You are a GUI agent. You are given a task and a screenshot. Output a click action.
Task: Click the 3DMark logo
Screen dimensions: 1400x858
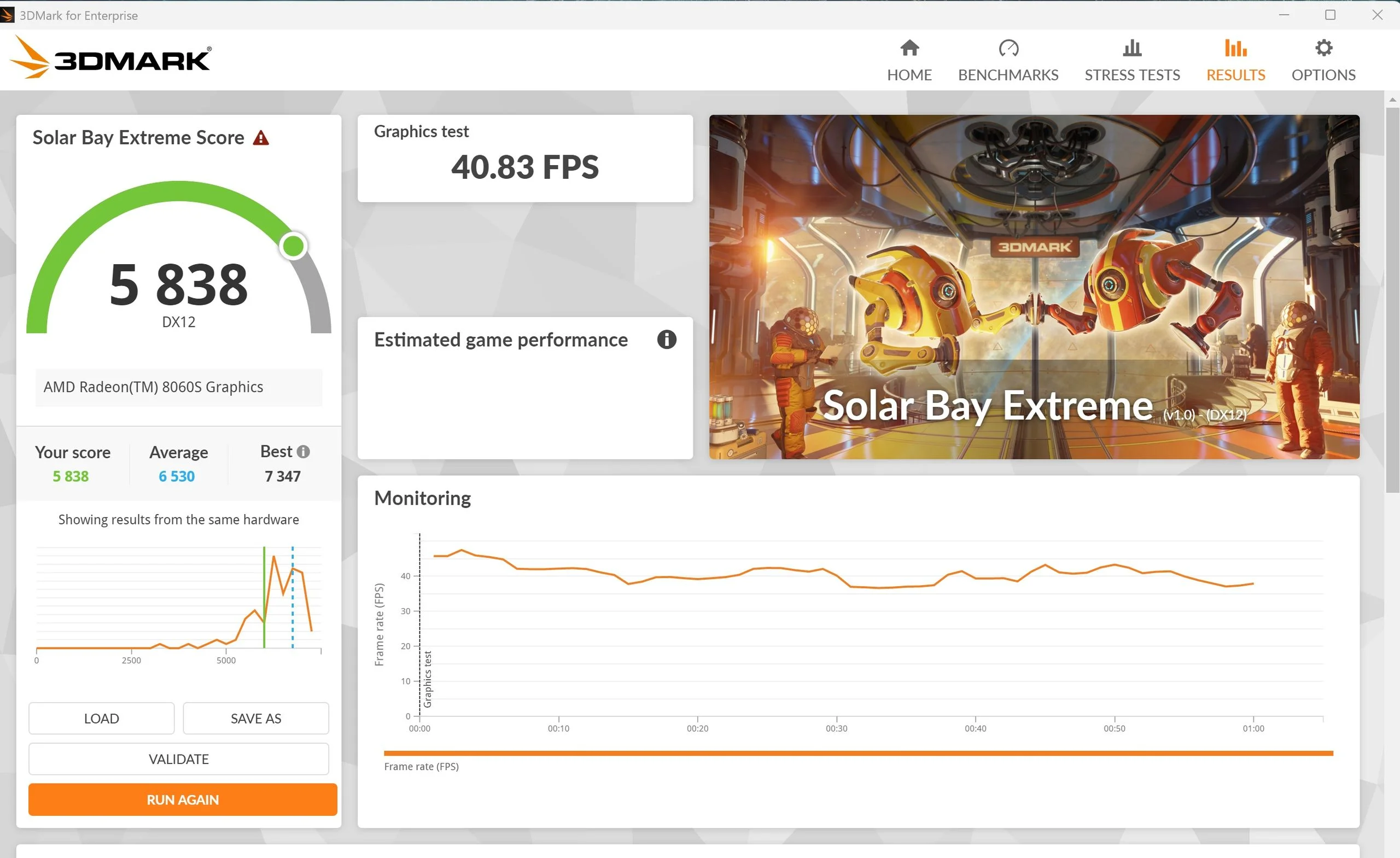tap(111, 58)
